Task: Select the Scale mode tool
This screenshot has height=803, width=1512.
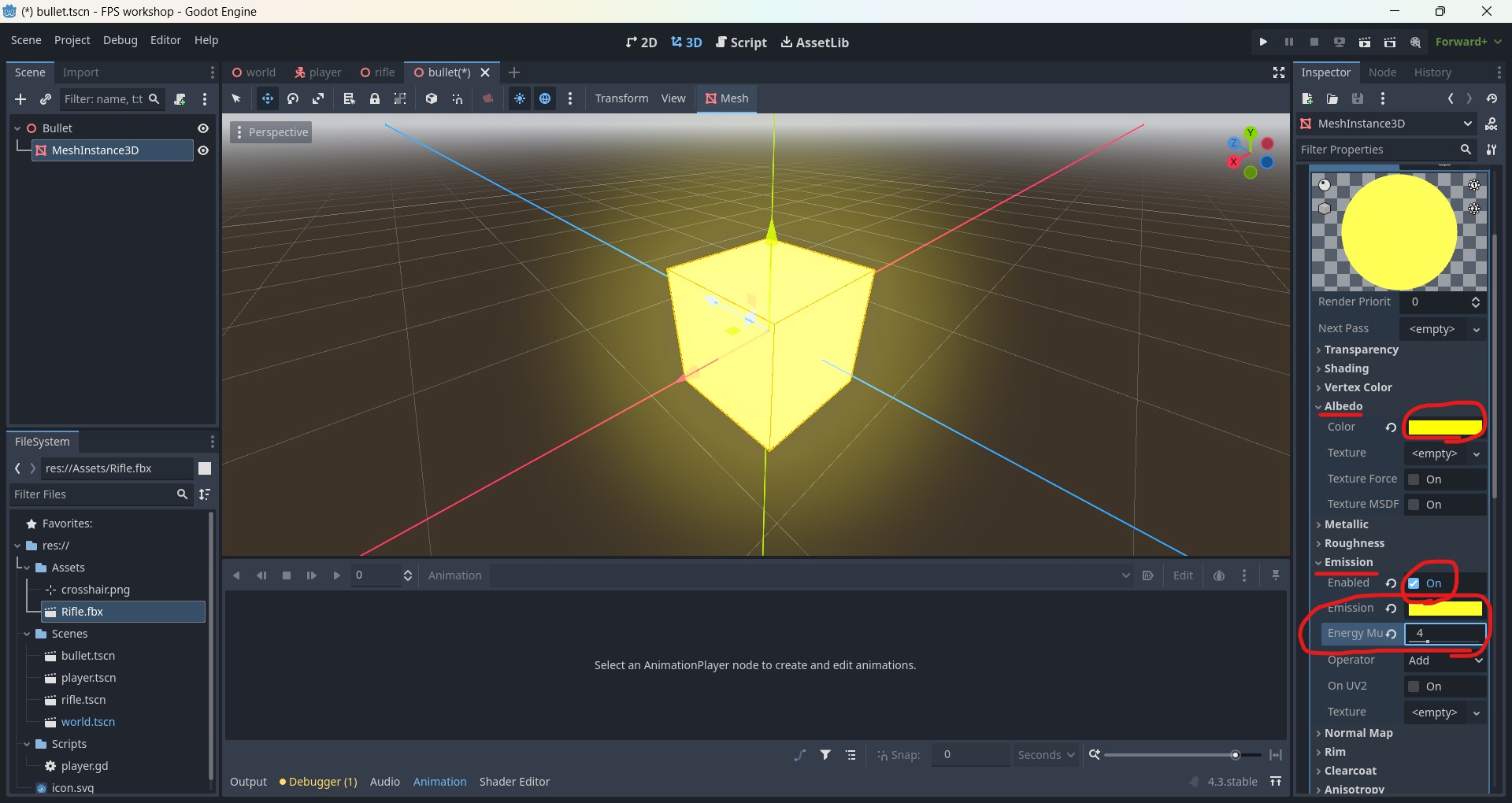Action: pyautogui.click(x=318, y=98)
